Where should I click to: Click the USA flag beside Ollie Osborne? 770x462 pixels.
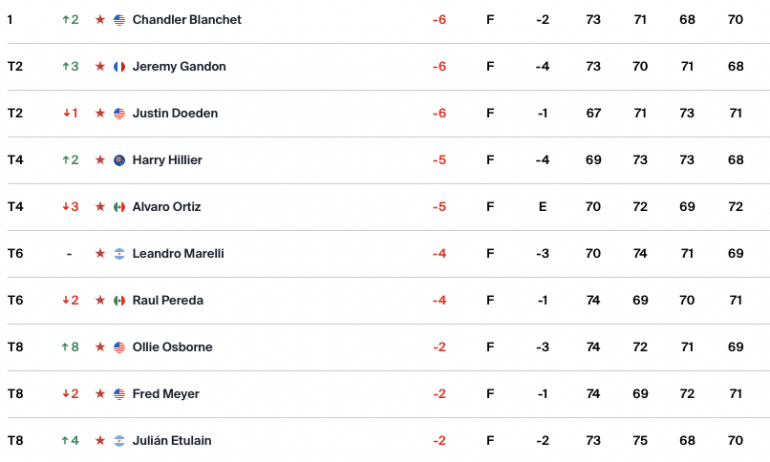coord(119,347)
